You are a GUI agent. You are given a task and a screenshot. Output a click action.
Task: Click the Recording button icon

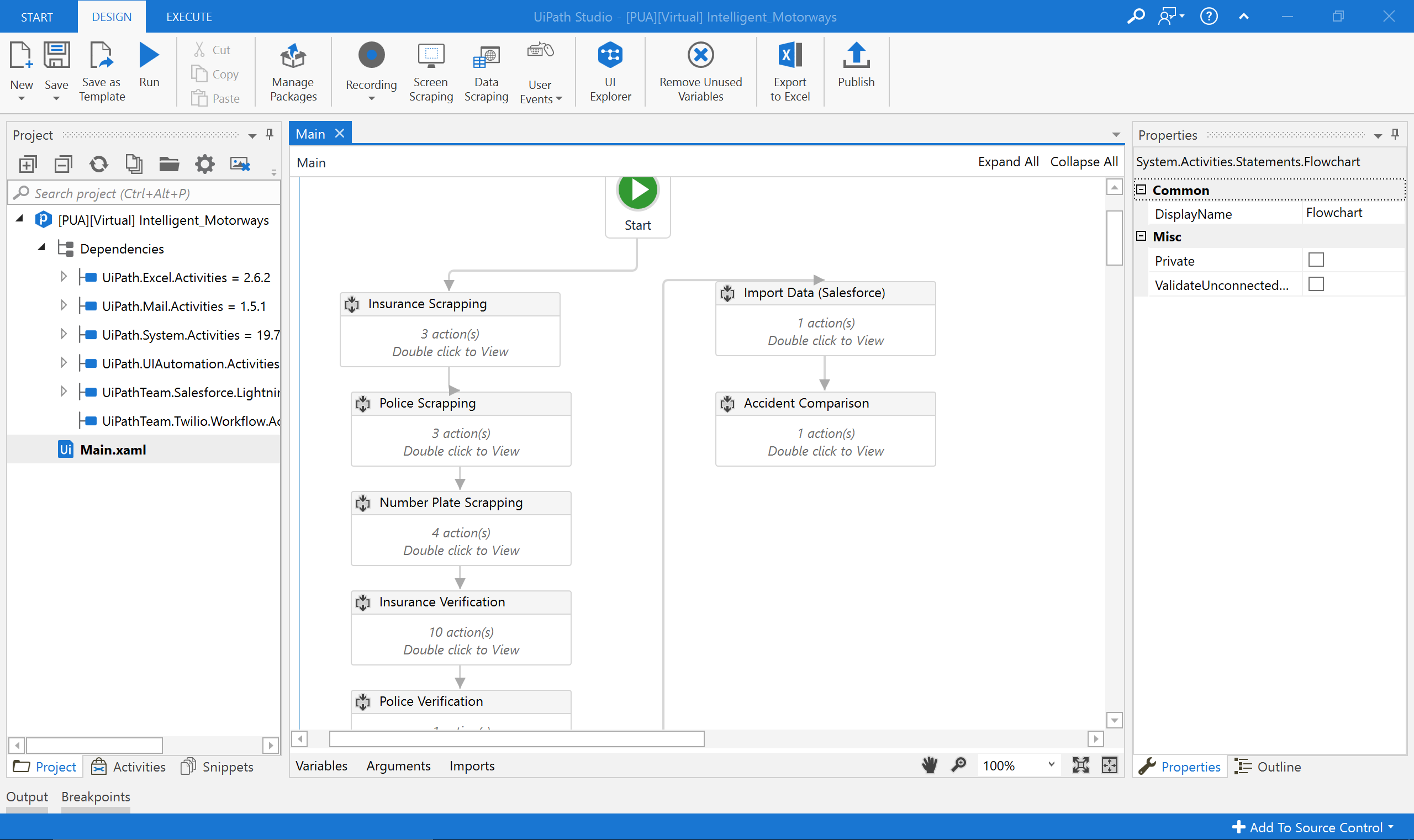371,55
